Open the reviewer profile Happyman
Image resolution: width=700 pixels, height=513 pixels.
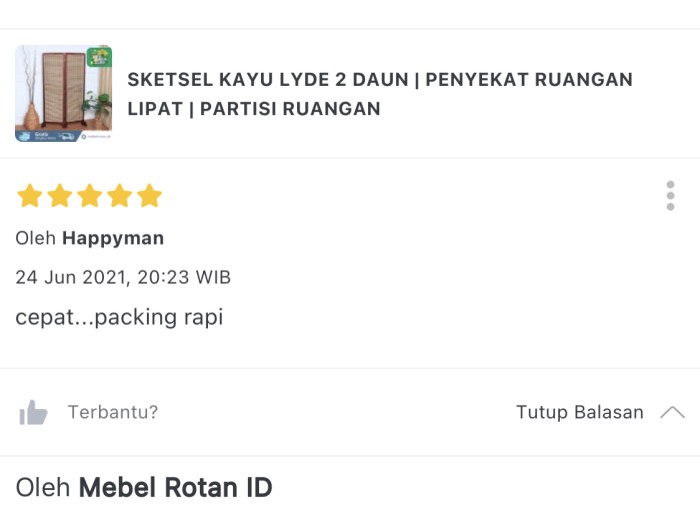pyautogui.click(x=113, y=238)
